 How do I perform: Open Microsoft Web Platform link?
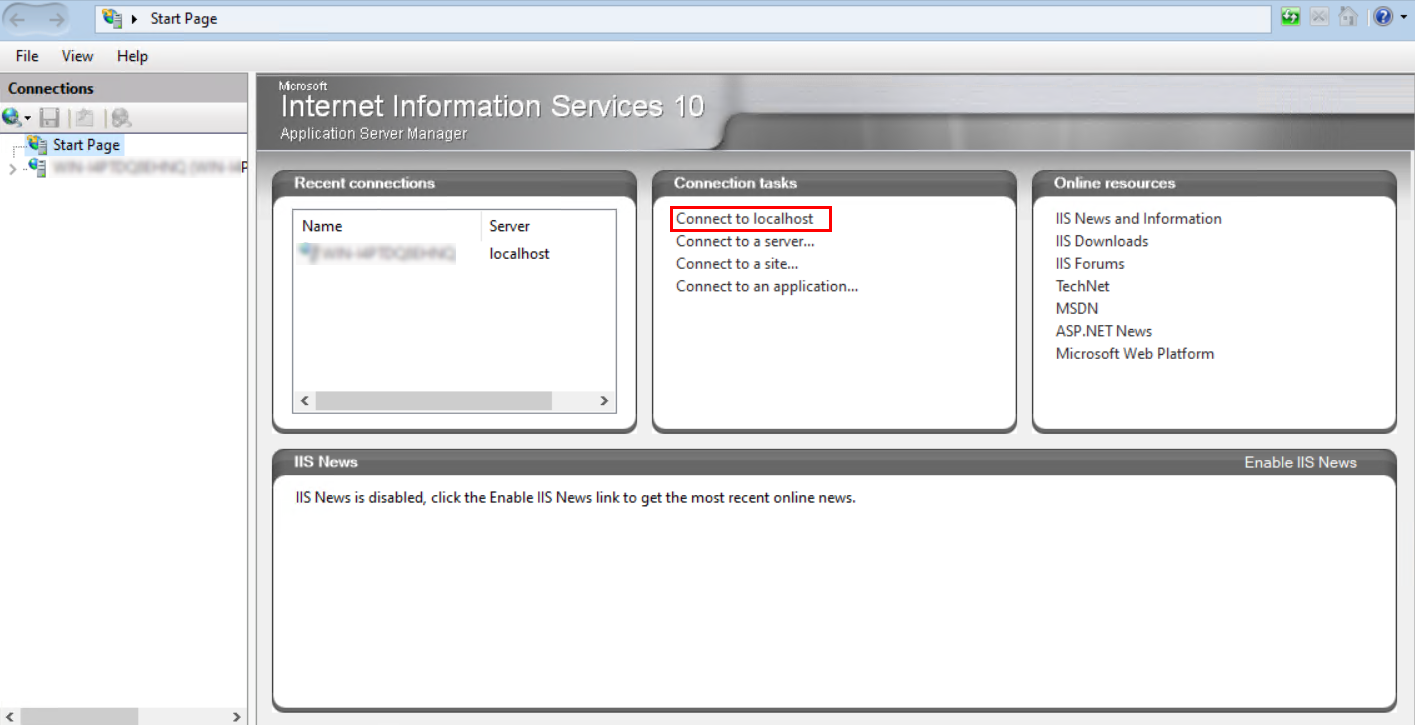(1135, 354)
